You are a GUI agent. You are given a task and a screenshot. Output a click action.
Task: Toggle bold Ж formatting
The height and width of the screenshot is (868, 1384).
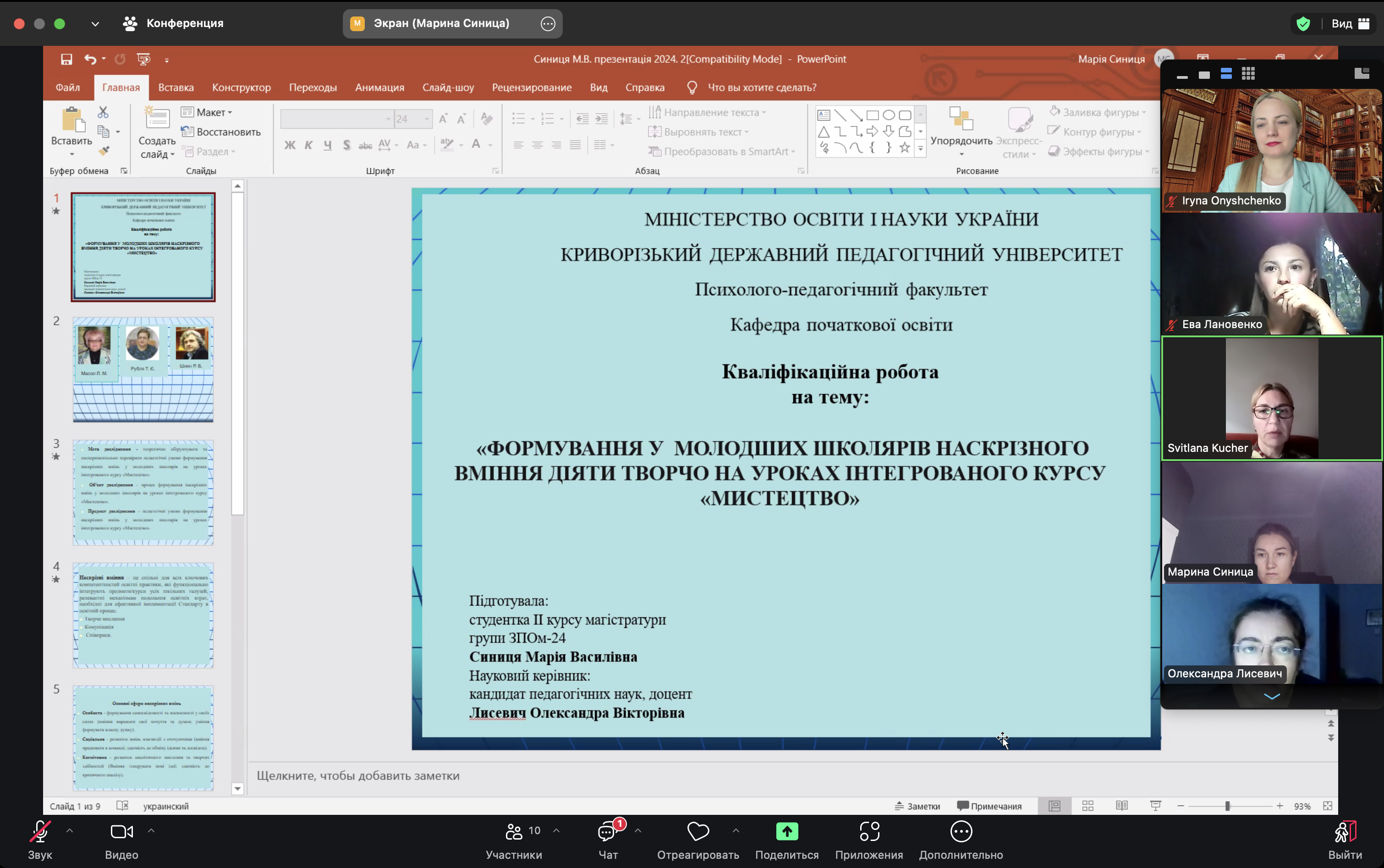click(x=290, y=145)
